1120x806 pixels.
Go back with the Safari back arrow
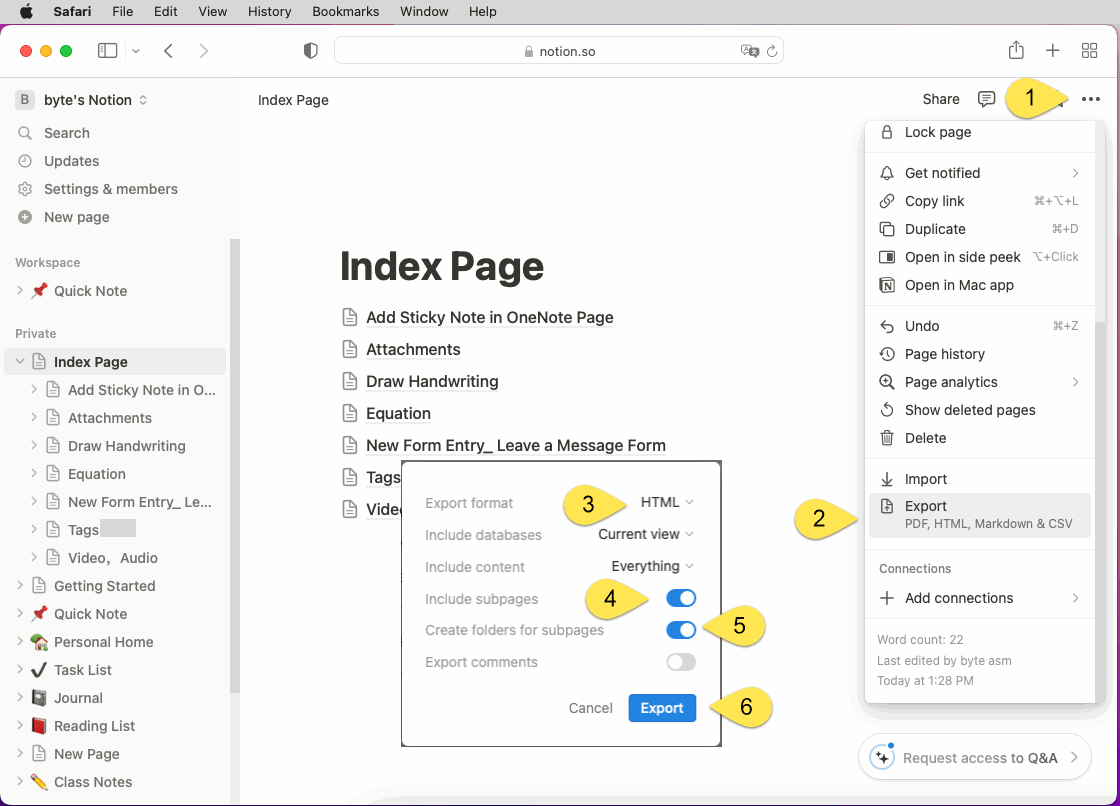point(169,51)
